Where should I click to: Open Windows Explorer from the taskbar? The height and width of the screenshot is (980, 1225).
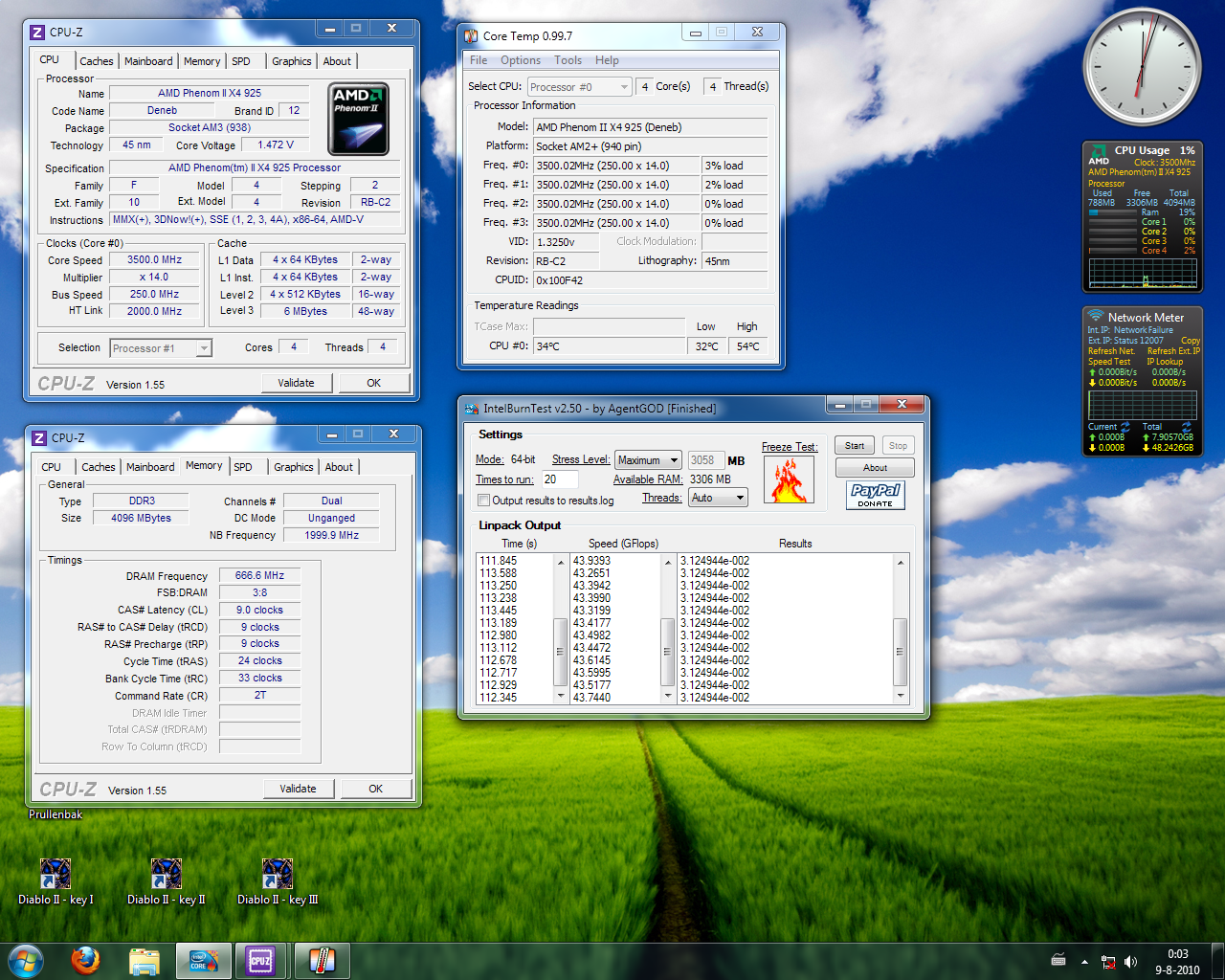tap(144, 960)
